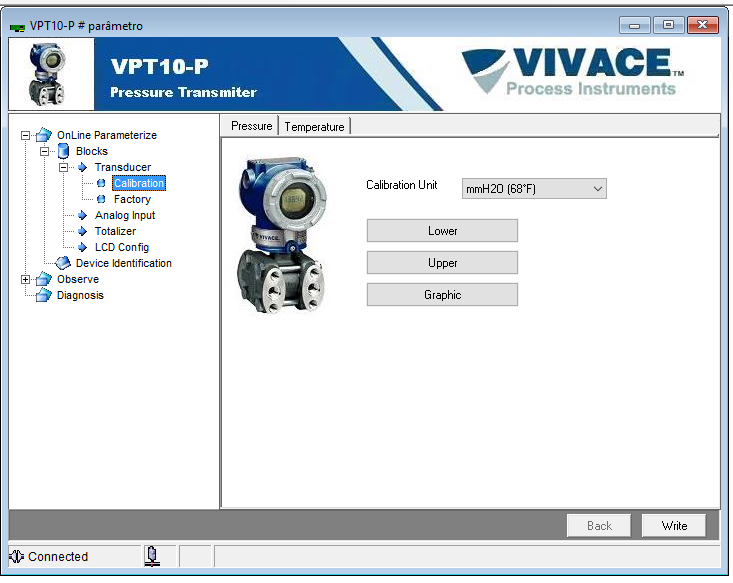Click the Factory node bullet icon
The width and height of the screenshot is (733, 583).
[x=101, y=199]
